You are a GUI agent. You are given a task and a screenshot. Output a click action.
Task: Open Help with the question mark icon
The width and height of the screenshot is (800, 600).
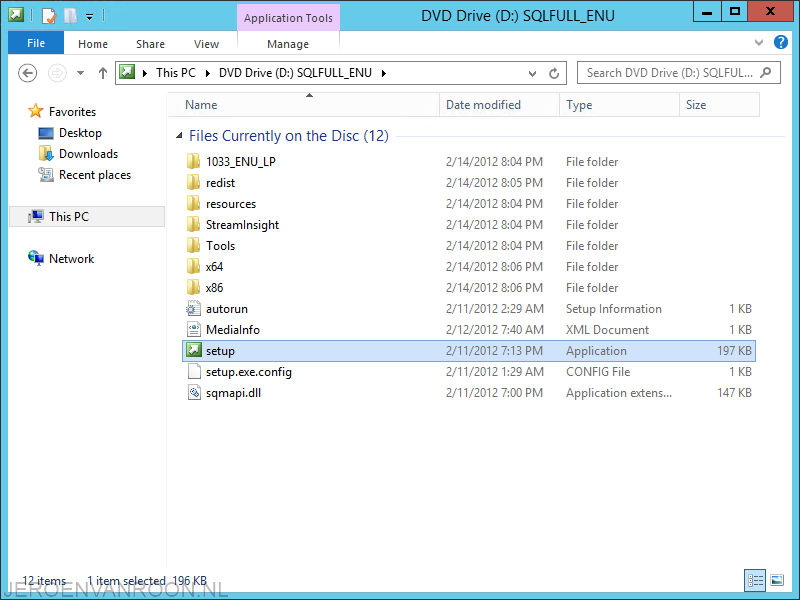781,42
